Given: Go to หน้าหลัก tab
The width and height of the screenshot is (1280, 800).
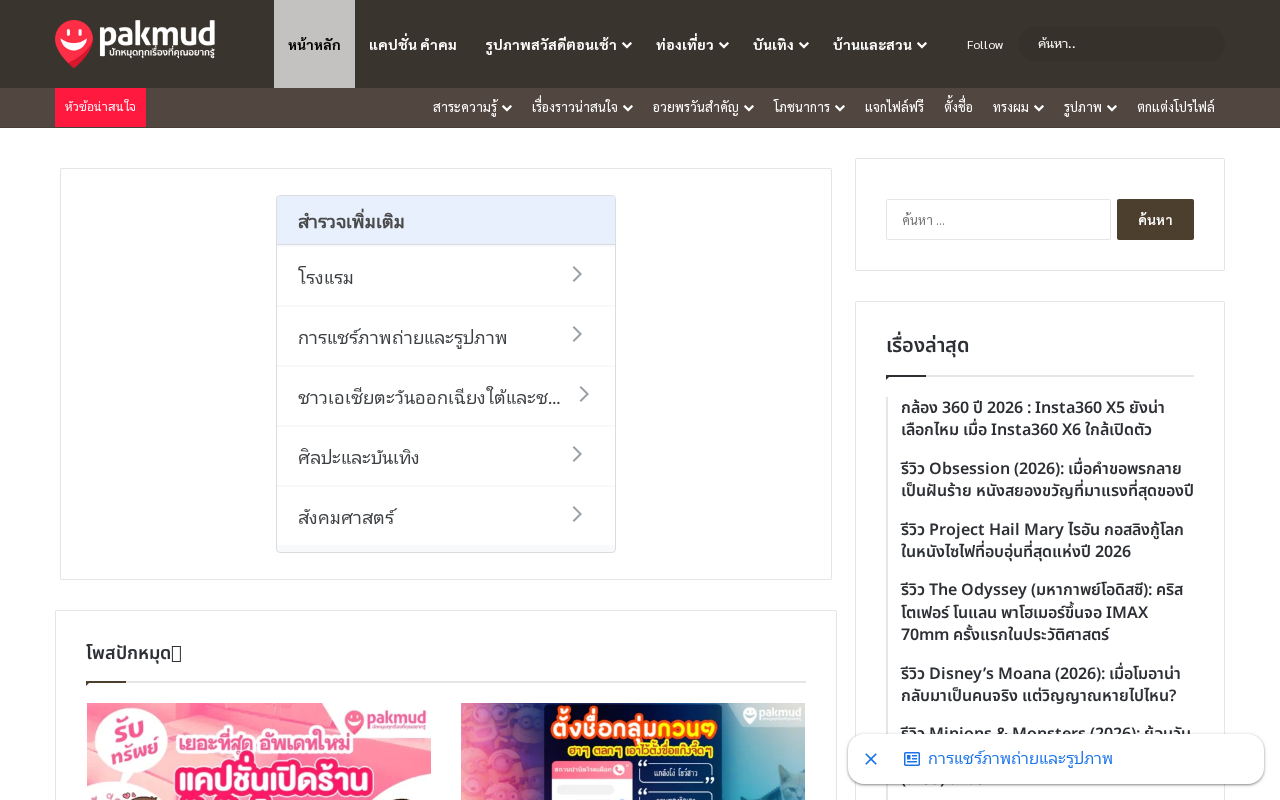Looking at the screenshot, I should [314, 44].
